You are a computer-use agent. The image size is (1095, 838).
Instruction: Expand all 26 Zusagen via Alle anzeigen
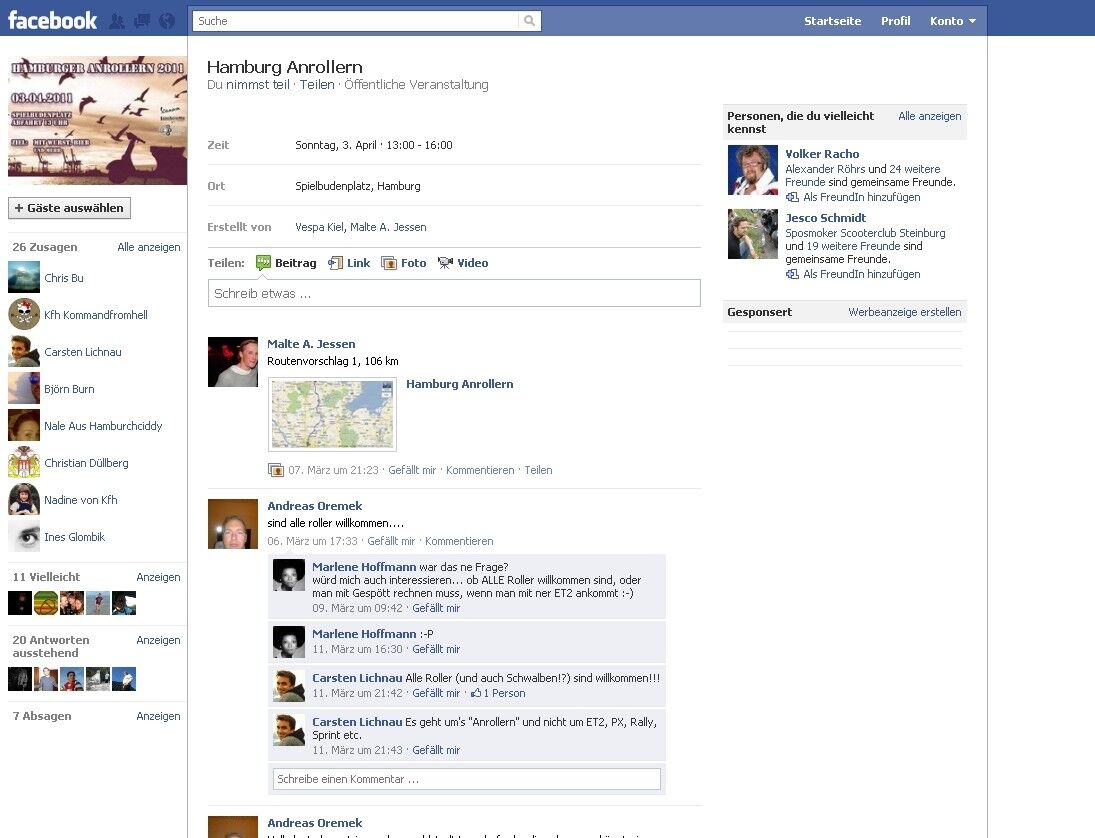click(148, 247)
